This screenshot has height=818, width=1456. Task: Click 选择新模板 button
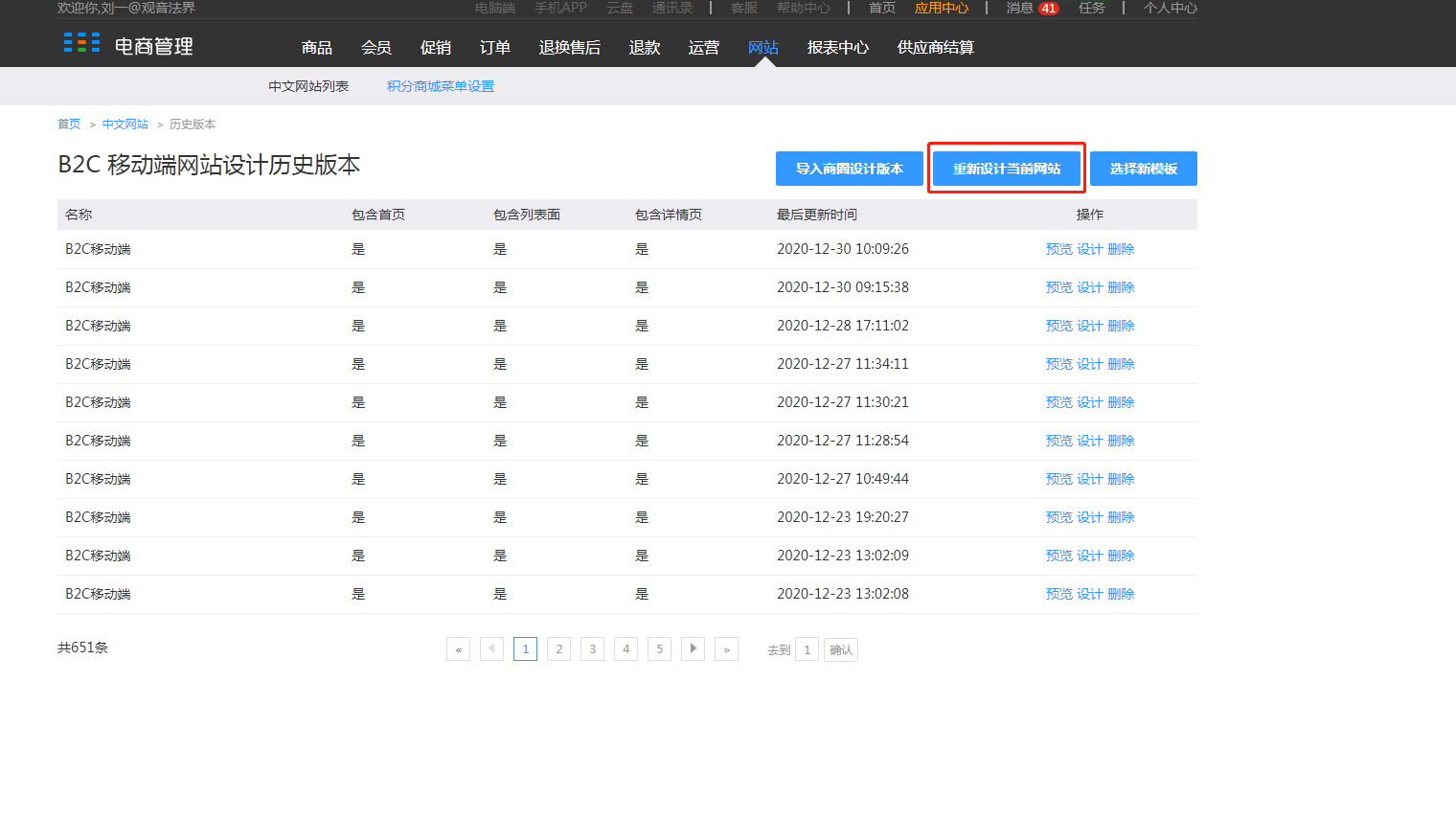[x=1144, y=169]
